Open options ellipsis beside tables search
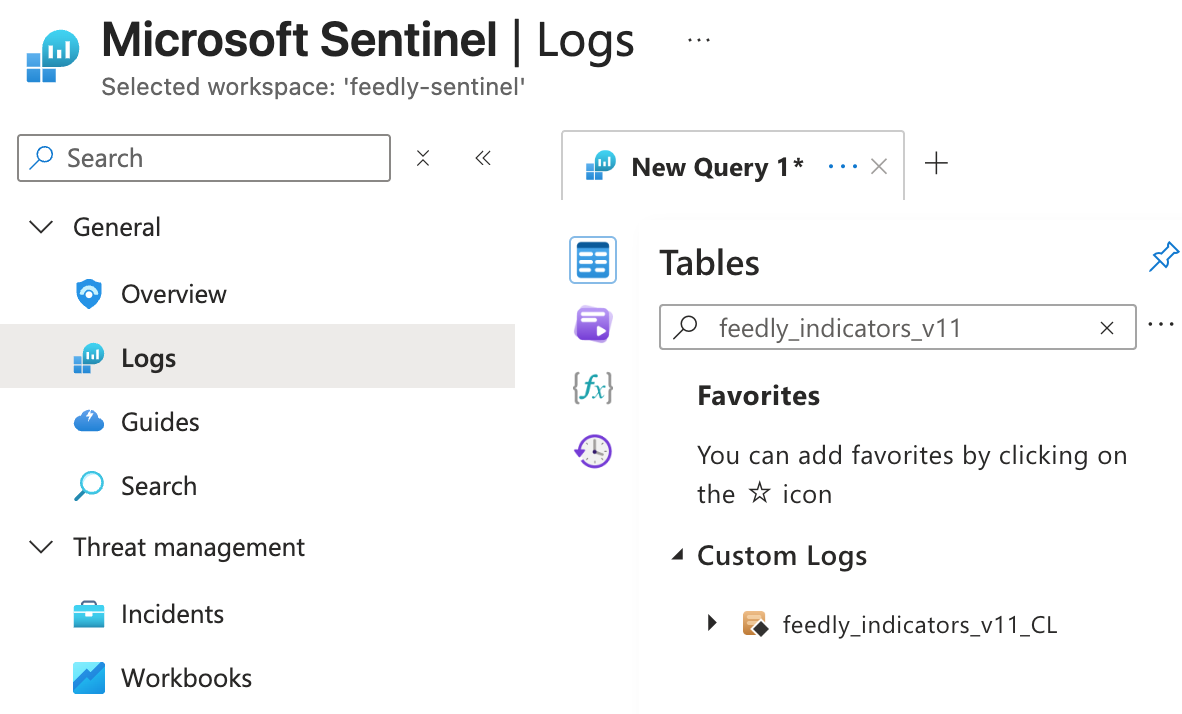Image resolution: width=1182 pixels, height=714 pixels. click(x=1161, y=325)
